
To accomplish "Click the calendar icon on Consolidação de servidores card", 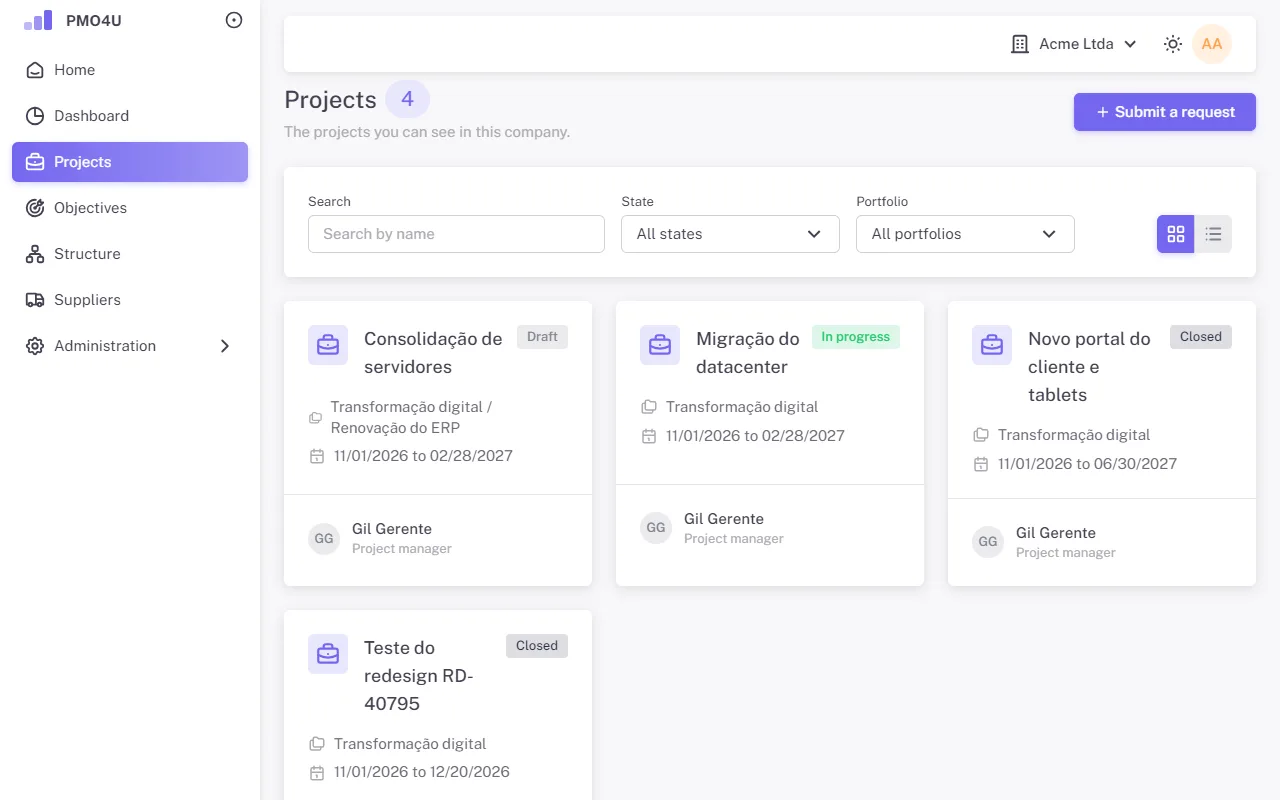I will click(317, 456).
